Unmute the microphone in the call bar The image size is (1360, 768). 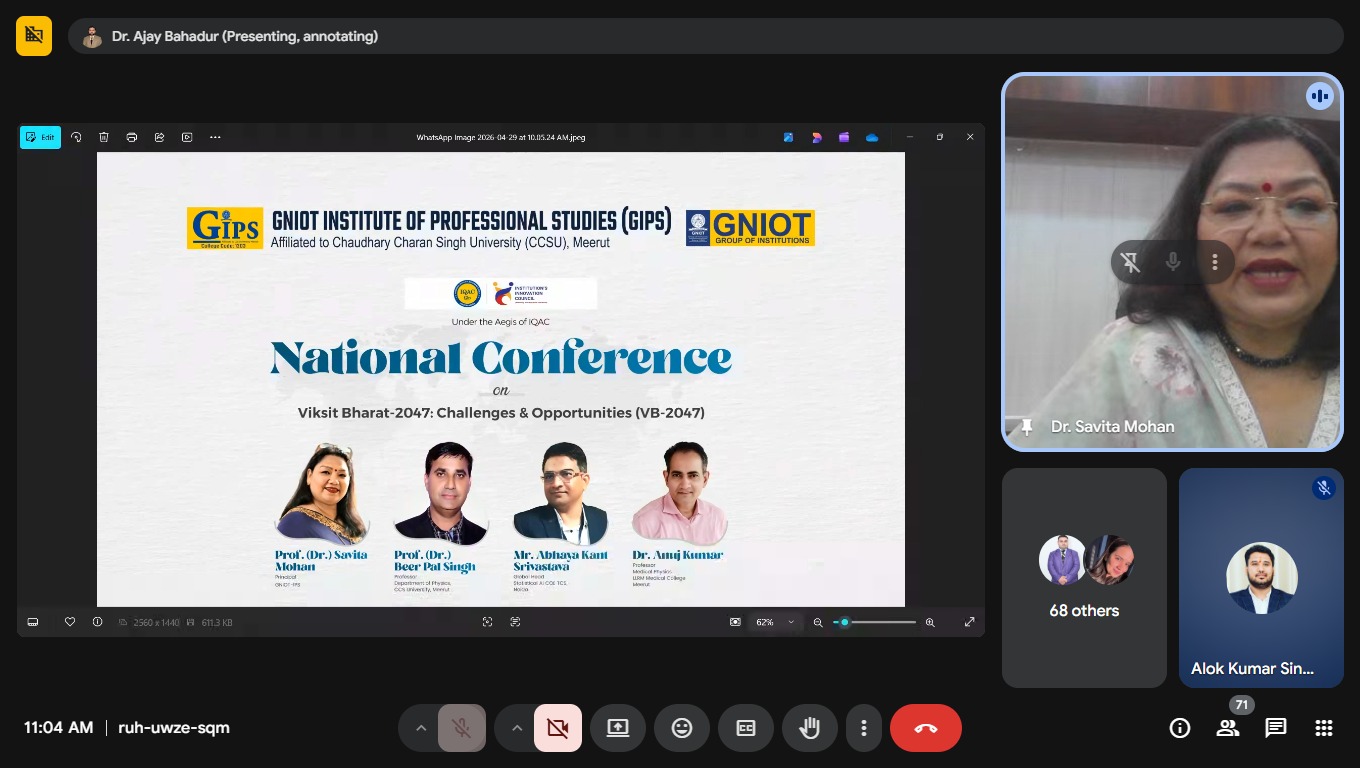click(461, 728)
